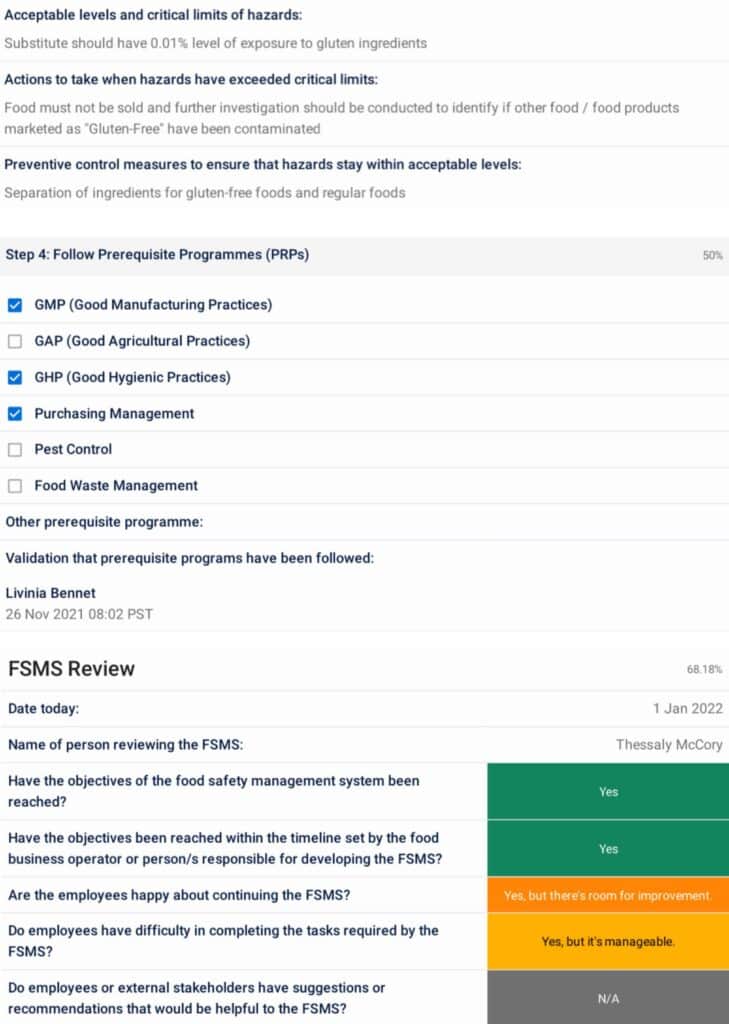Uncheck the Purchasing Management checkbox
Screen dimensions: 729x1024
point(15,414)
